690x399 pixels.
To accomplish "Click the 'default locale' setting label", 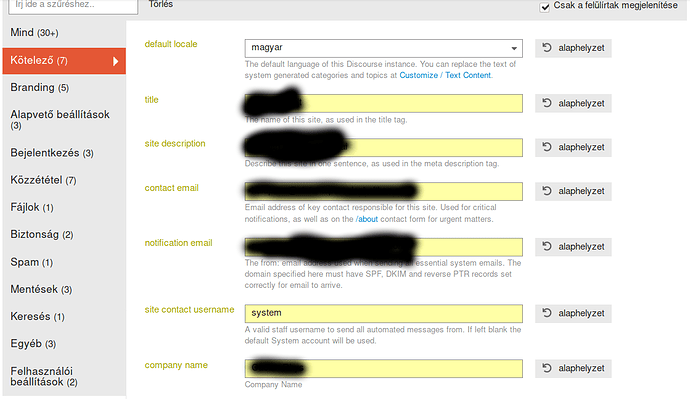I will coord(171,44).
